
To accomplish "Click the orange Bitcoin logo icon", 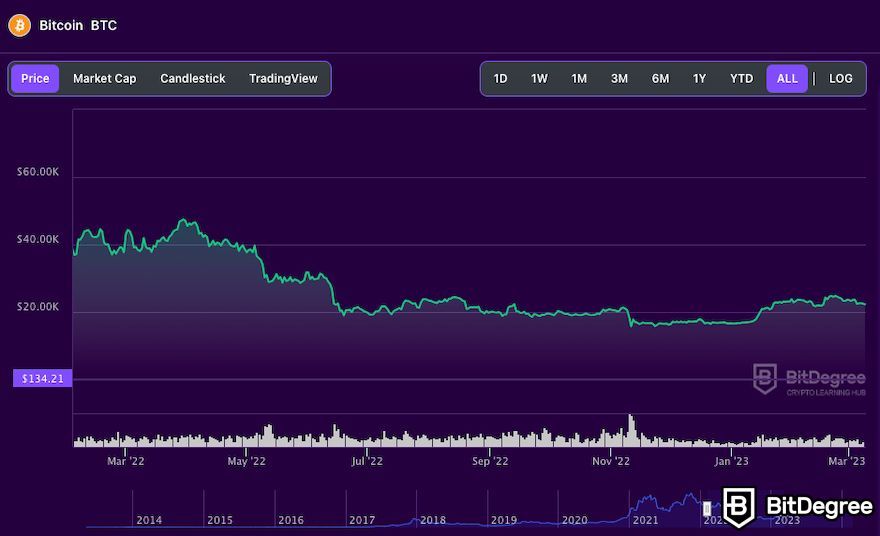I will pos(19,25).
